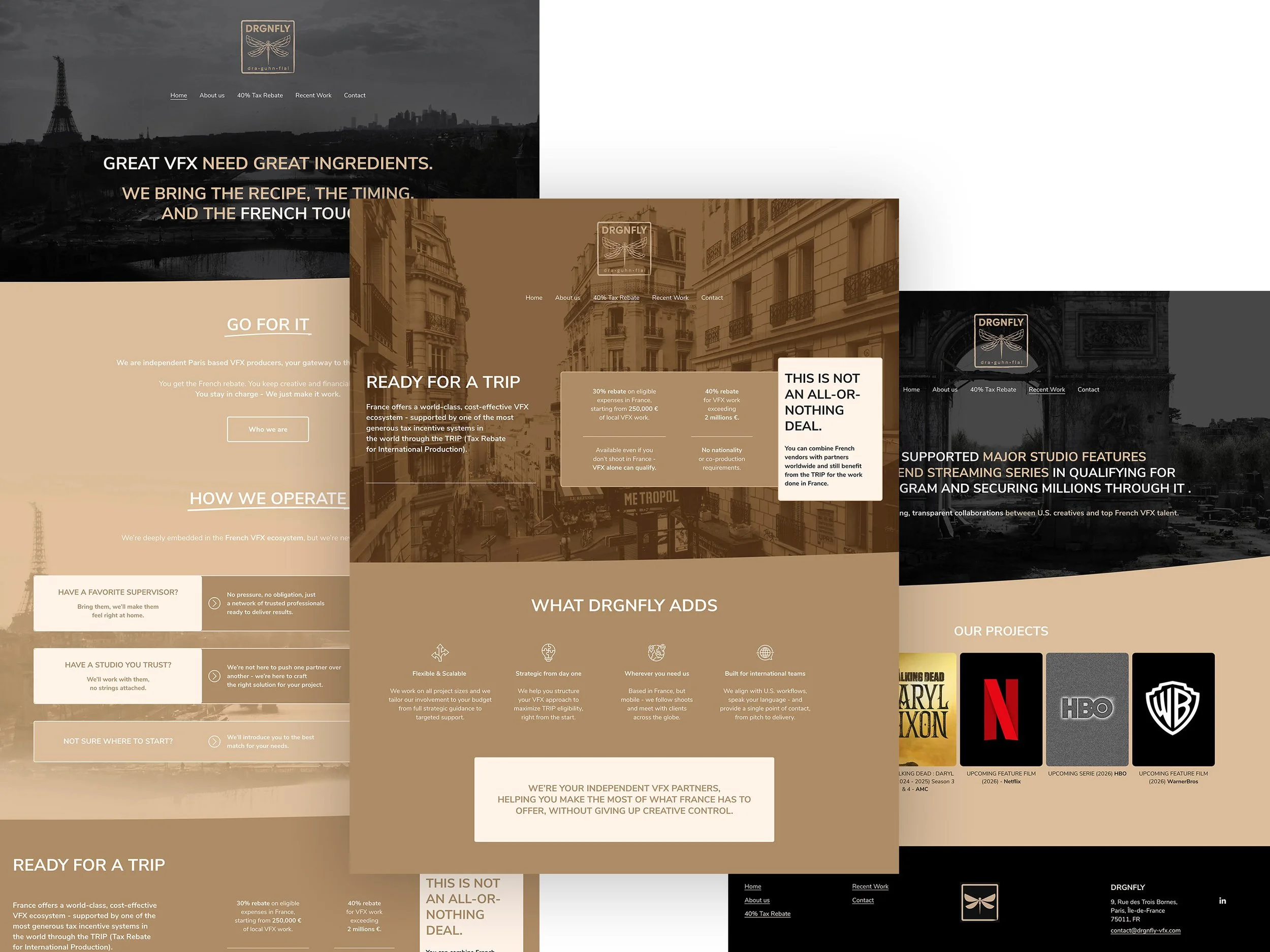The width and height of the screenshot is (1270, 952).
Task: Click Contact link in footer menu
Action: pyautogui.click(x=863, y=900)
